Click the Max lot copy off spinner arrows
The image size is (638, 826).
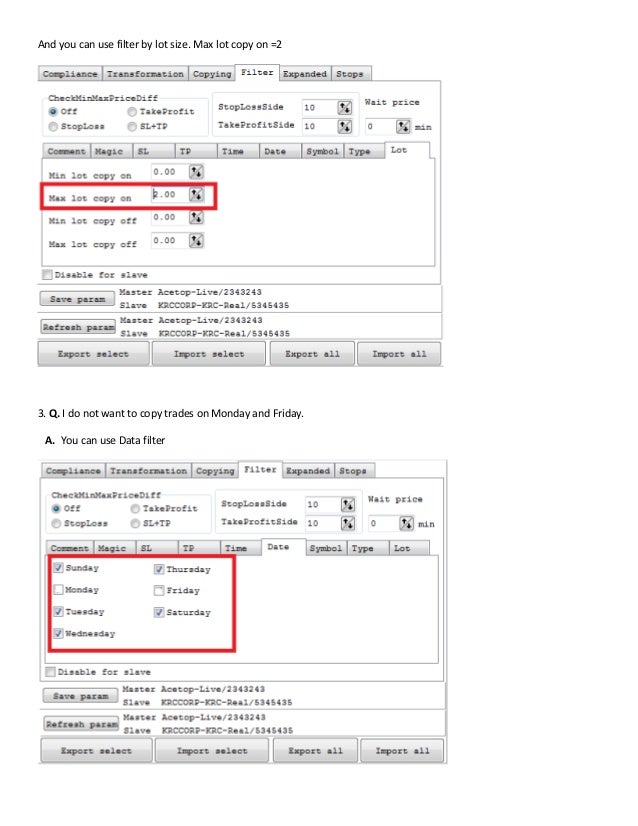196,241
